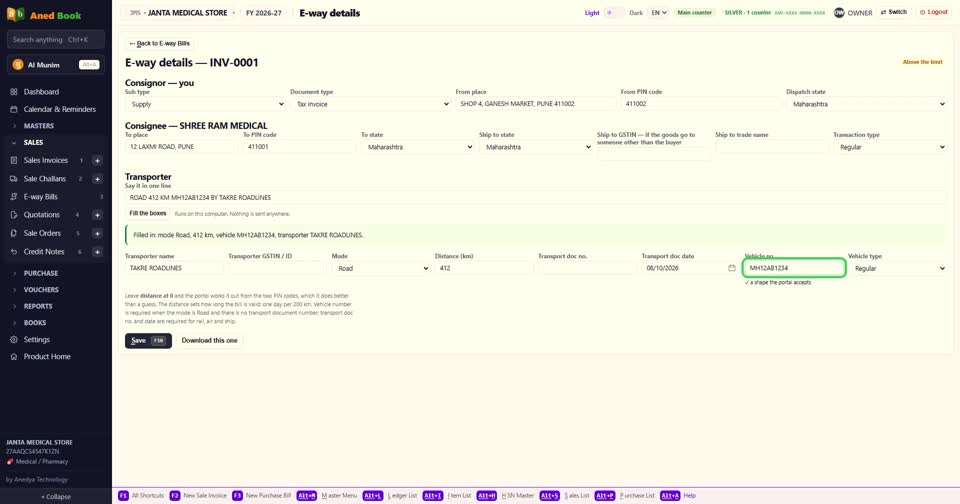Click the Quotations sidebar icon
This screenshot has height=504, width=960.
click(x=13, y=215)
